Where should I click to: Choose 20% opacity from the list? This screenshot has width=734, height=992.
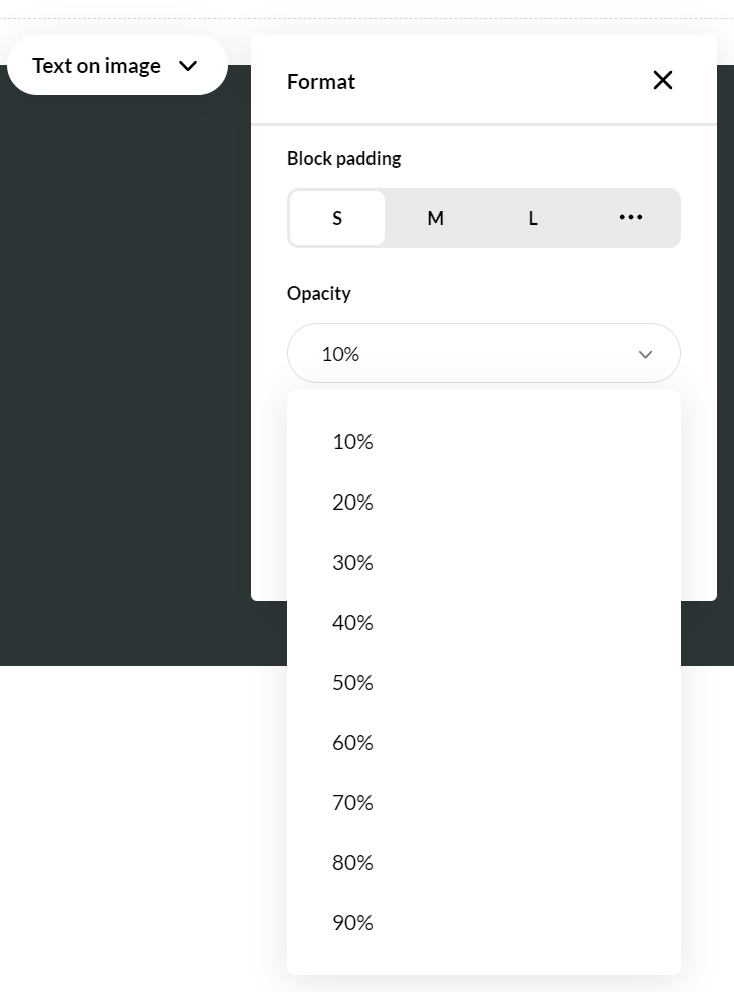[x=353, y=503]
